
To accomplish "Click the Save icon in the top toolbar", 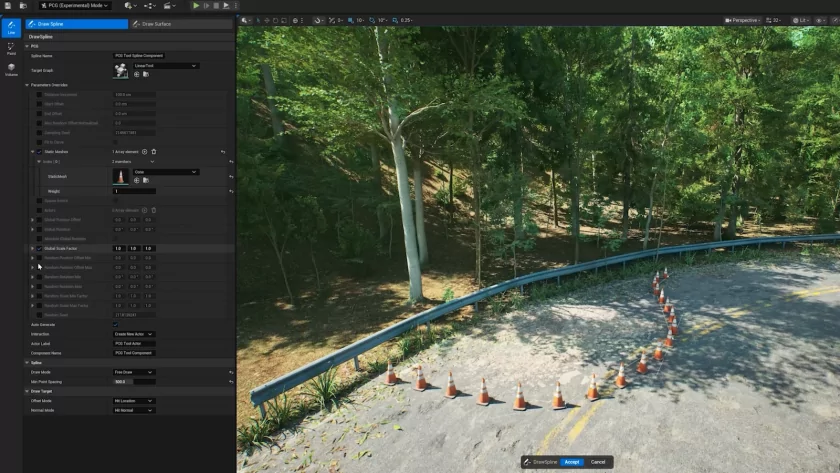I will pos(8,5).
